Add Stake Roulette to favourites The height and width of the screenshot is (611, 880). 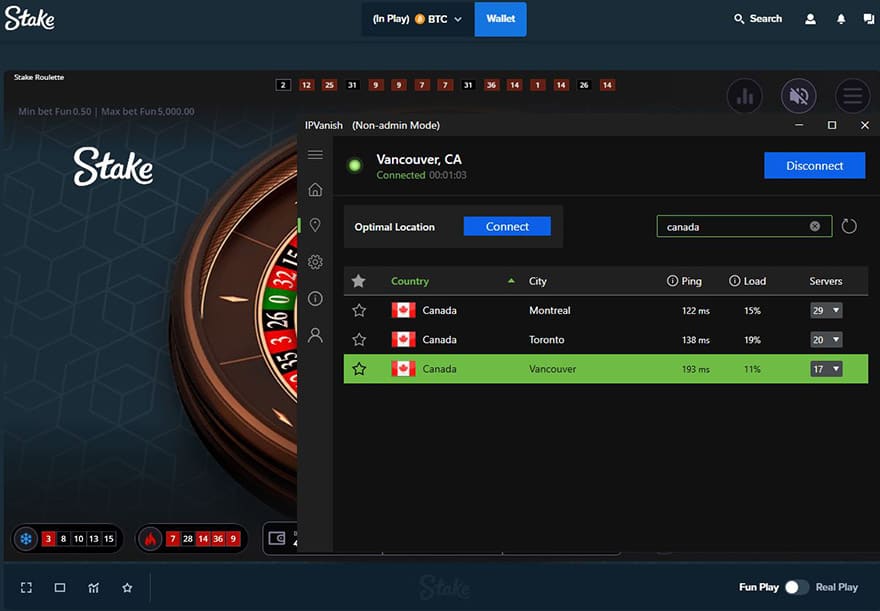tap(127, 587)
